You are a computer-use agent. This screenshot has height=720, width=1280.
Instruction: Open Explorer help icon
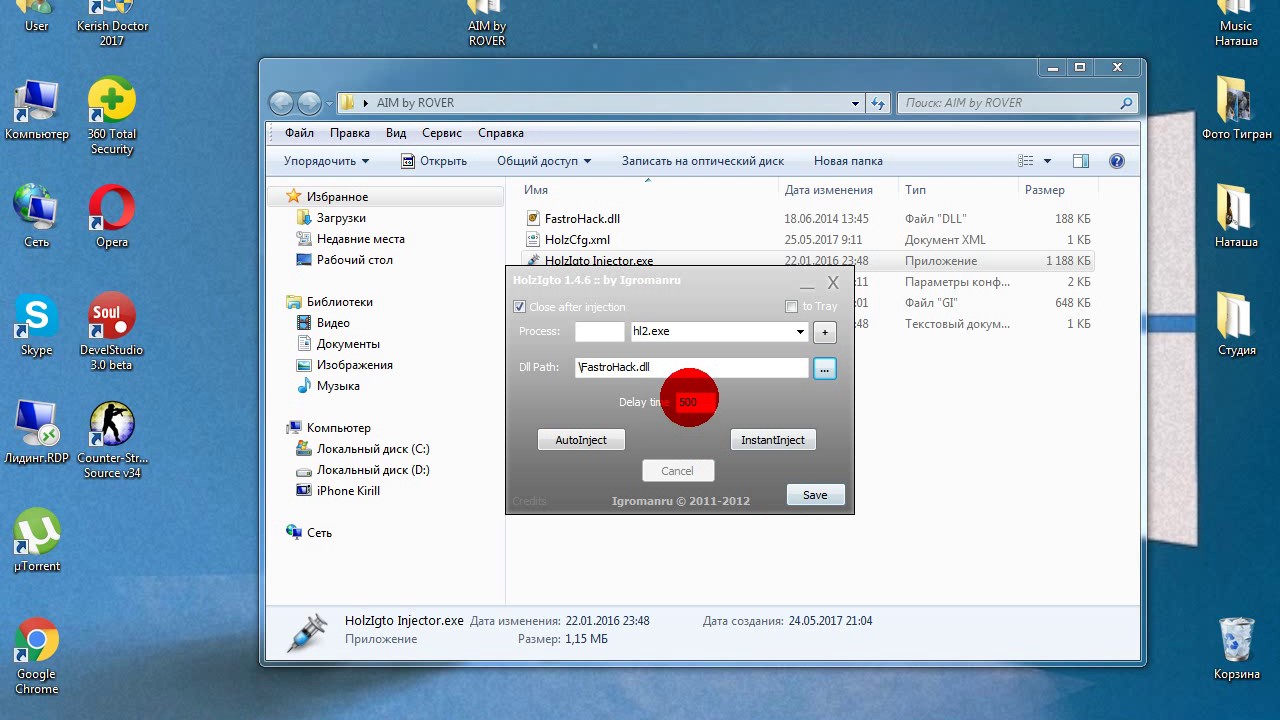coord(1117,161)
